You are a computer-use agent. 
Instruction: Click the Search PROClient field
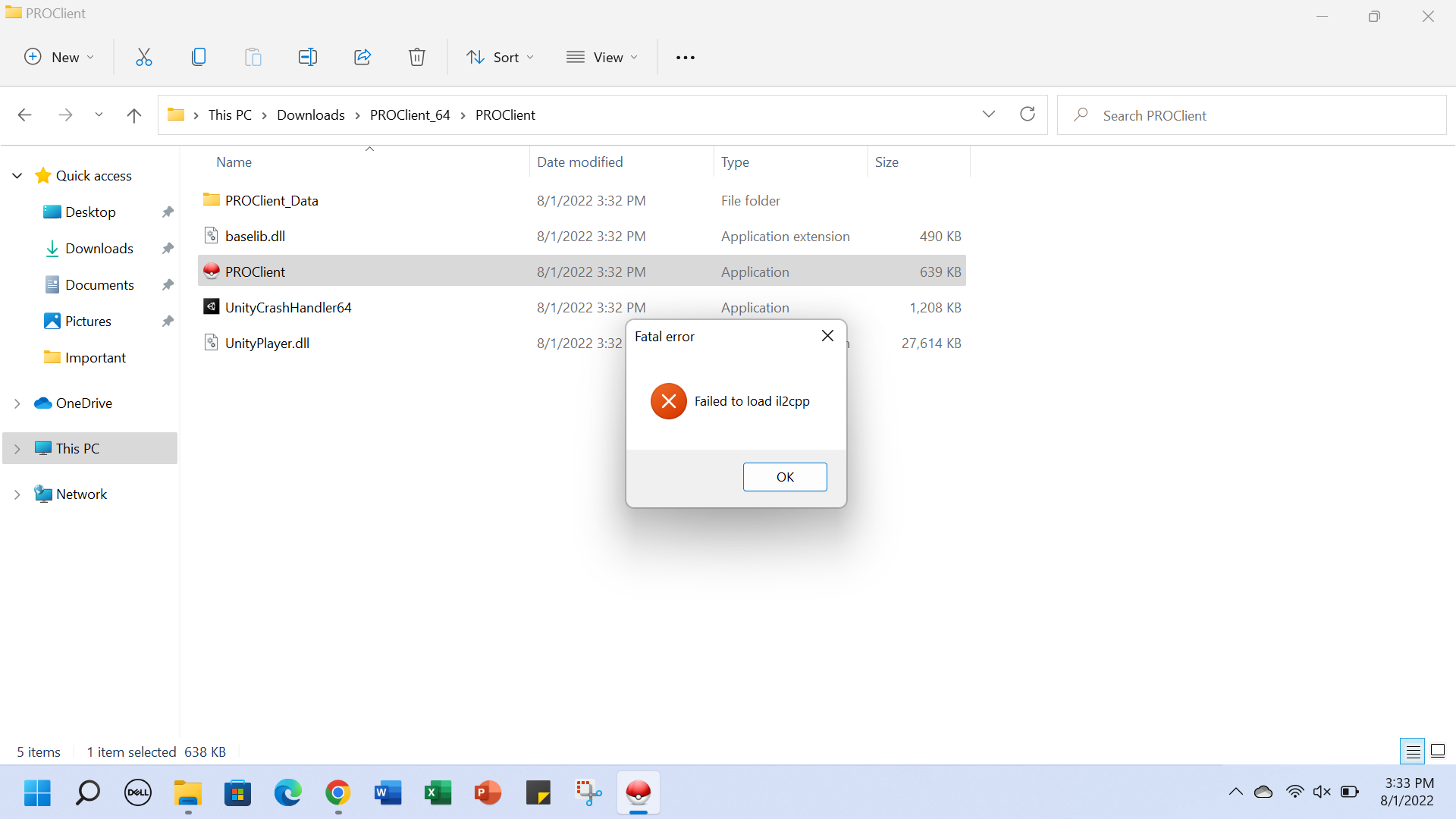click(1251, 115)
